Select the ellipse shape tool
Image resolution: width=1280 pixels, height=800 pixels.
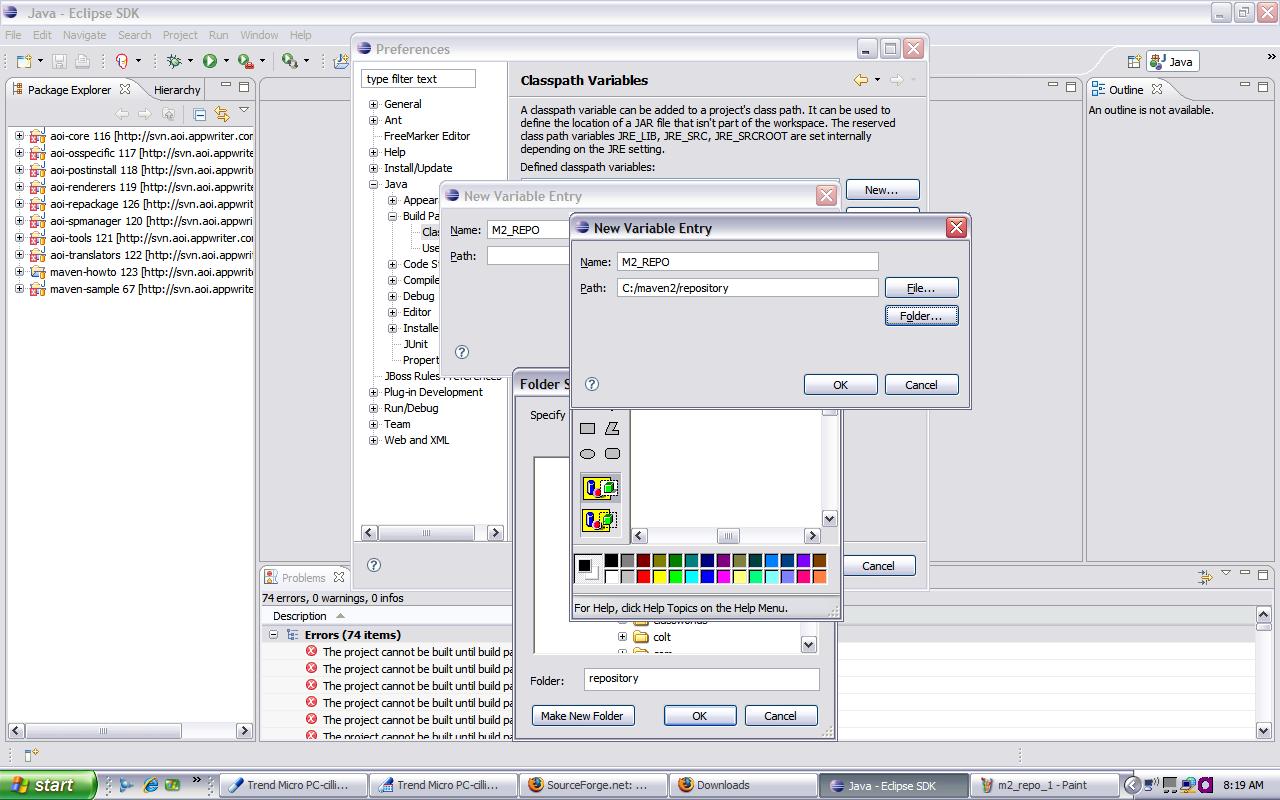tap(587, 454)
